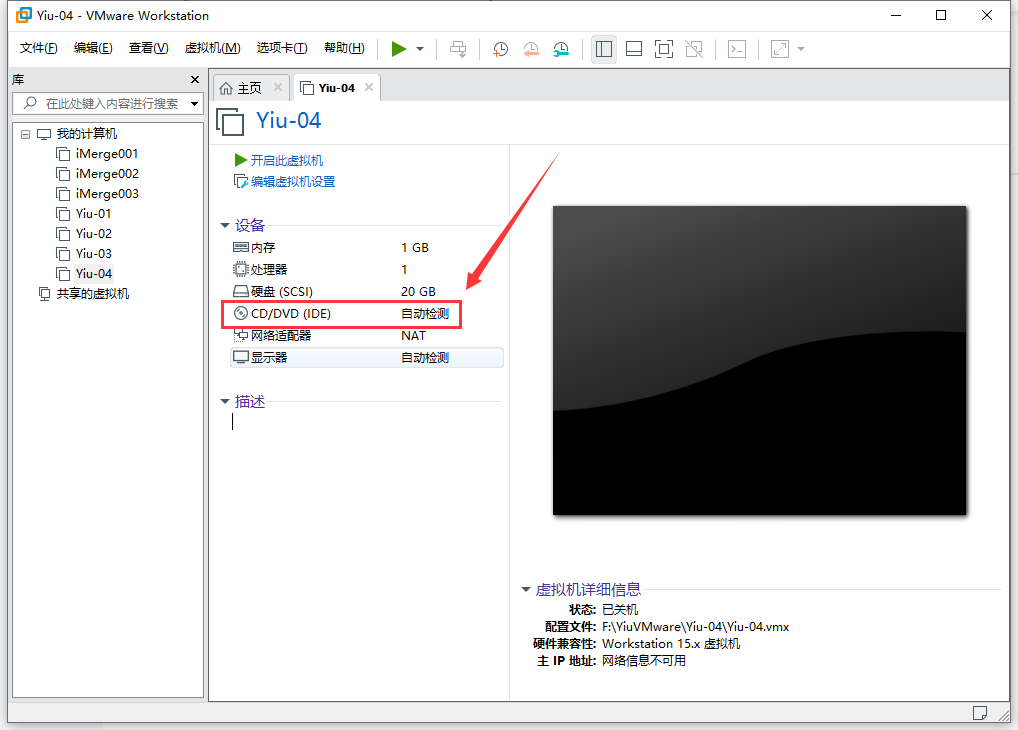1018x730 pixels.
Task: Click the VMware Workstation title bar icon
Action: coord(23,15)
